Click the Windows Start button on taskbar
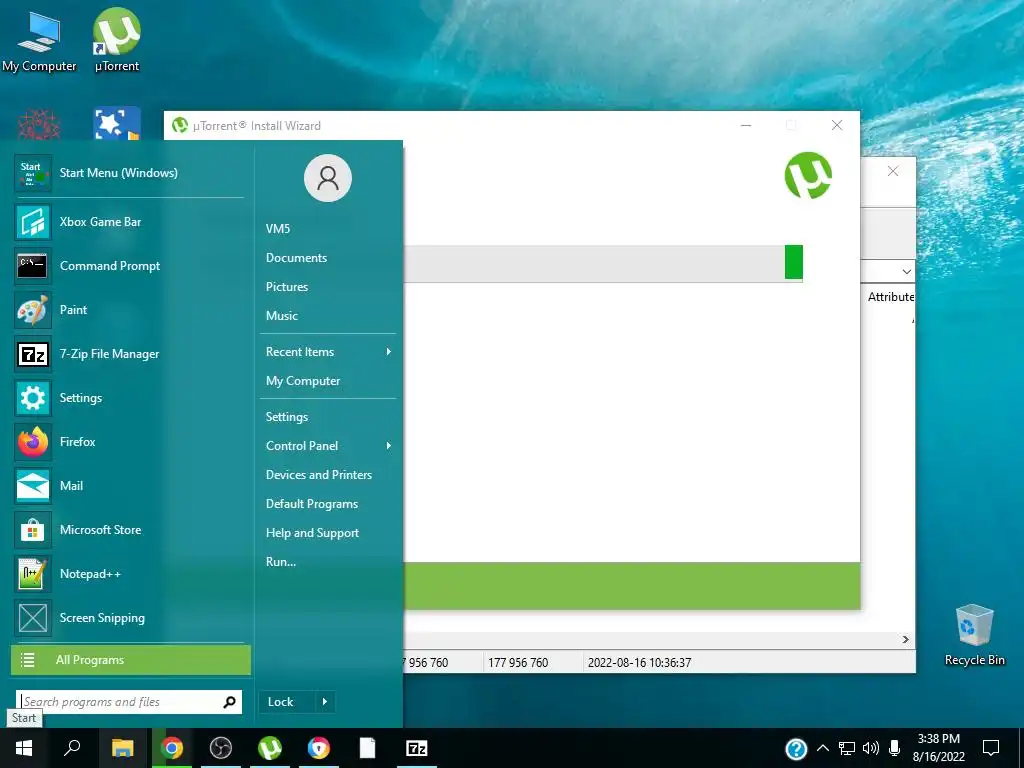 (24, 748)
